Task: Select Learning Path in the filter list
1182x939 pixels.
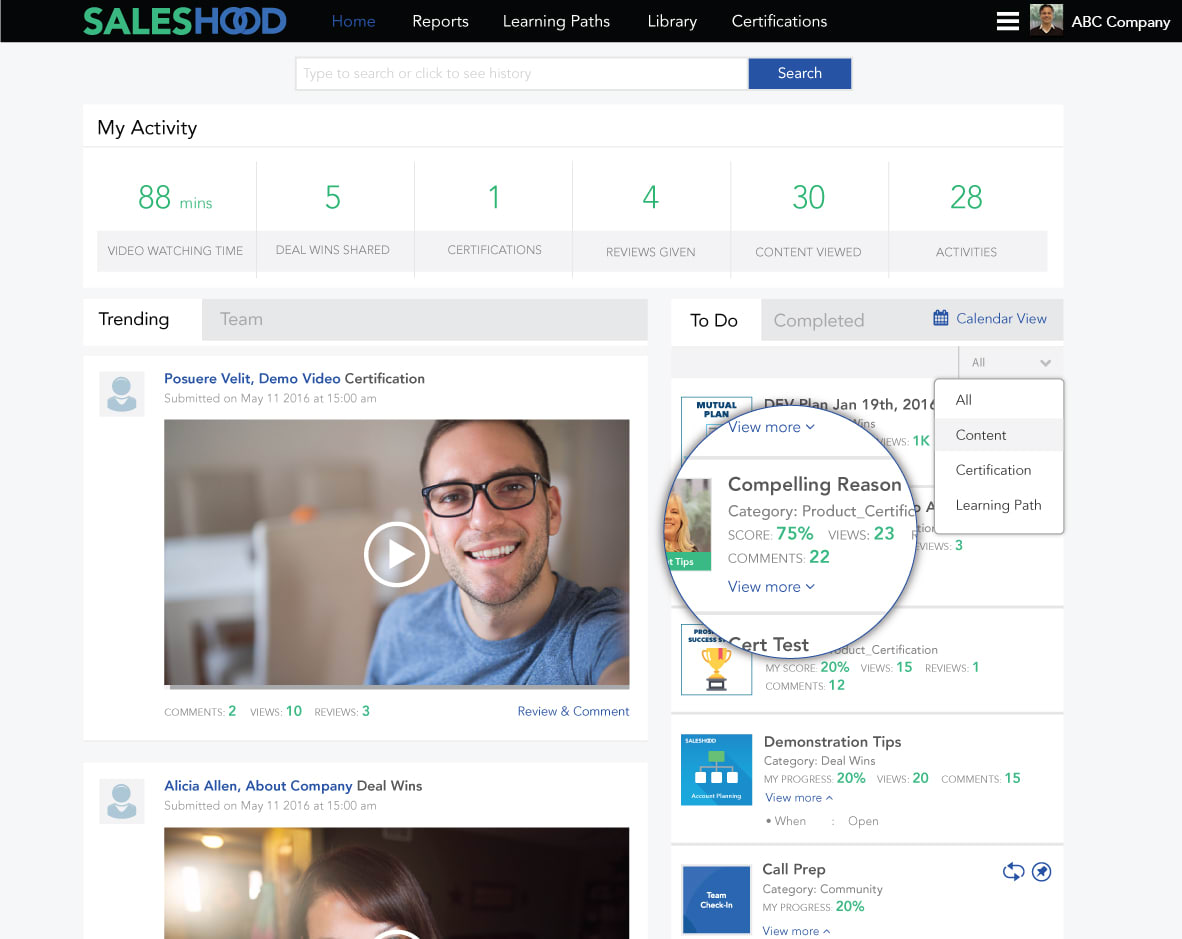Action: (999, 505)
